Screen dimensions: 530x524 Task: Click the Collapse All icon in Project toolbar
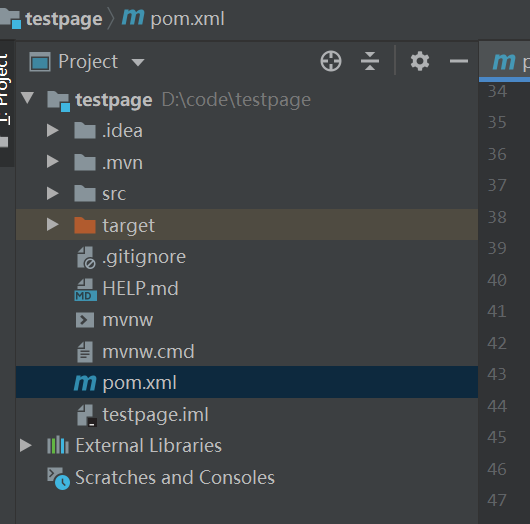point(370,61)
